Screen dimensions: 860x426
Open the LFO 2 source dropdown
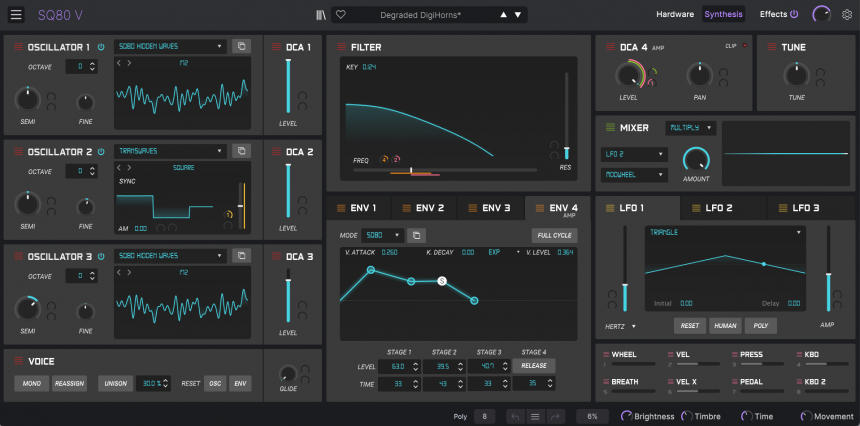pyautogui.click(x=634, y=154)
